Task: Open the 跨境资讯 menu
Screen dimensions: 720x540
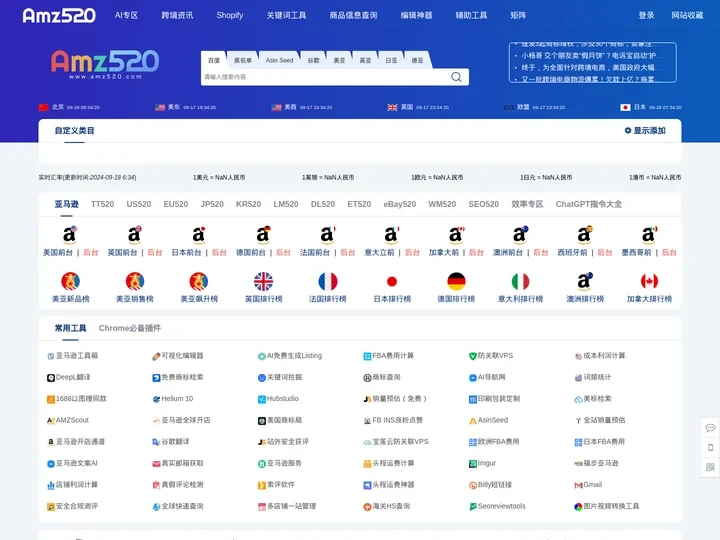Action: pos(177,16)
